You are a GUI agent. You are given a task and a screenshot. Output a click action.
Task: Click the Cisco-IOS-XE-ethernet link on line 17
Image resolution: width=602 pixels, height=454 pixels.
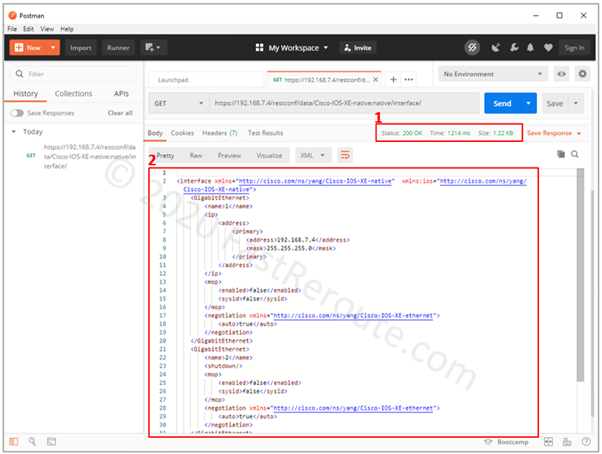353,315
